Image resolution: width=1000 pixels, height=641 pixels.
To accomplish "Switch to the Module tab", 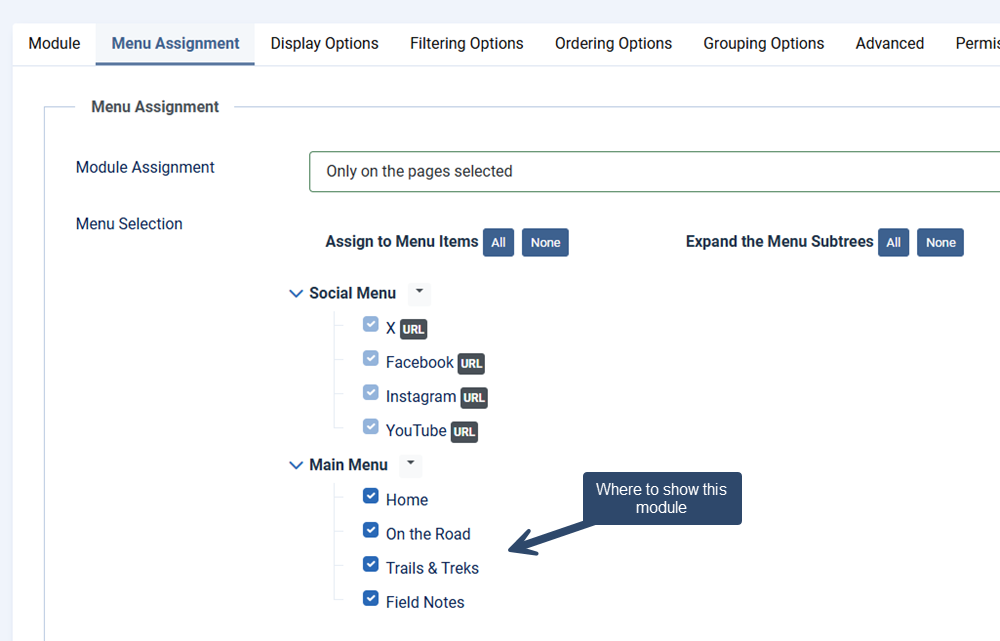I will pyautogui.click(x=54, y=43).
